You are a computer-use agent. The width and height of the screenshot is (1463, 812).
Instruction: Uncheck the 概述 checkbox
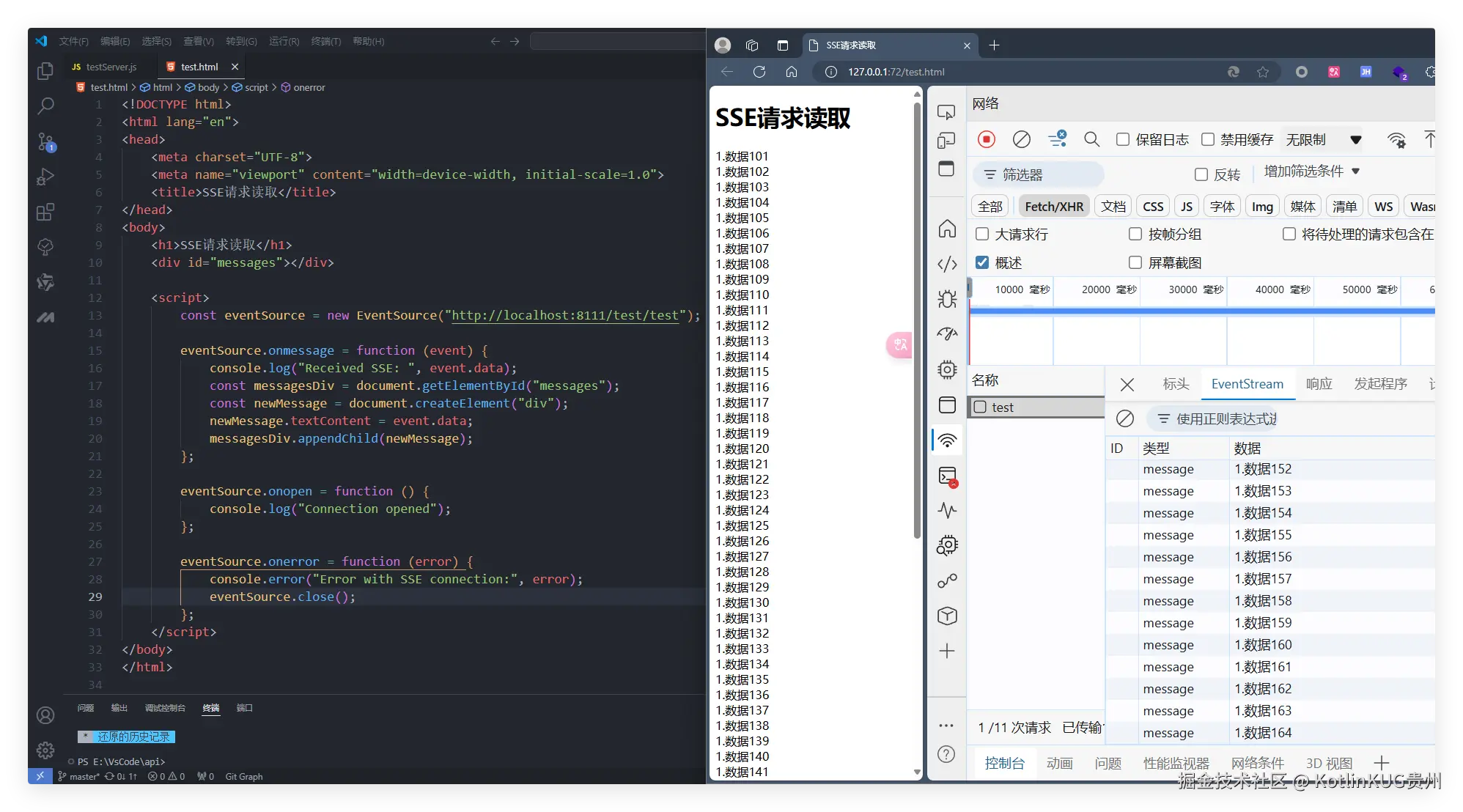click(x=982, y=262)
